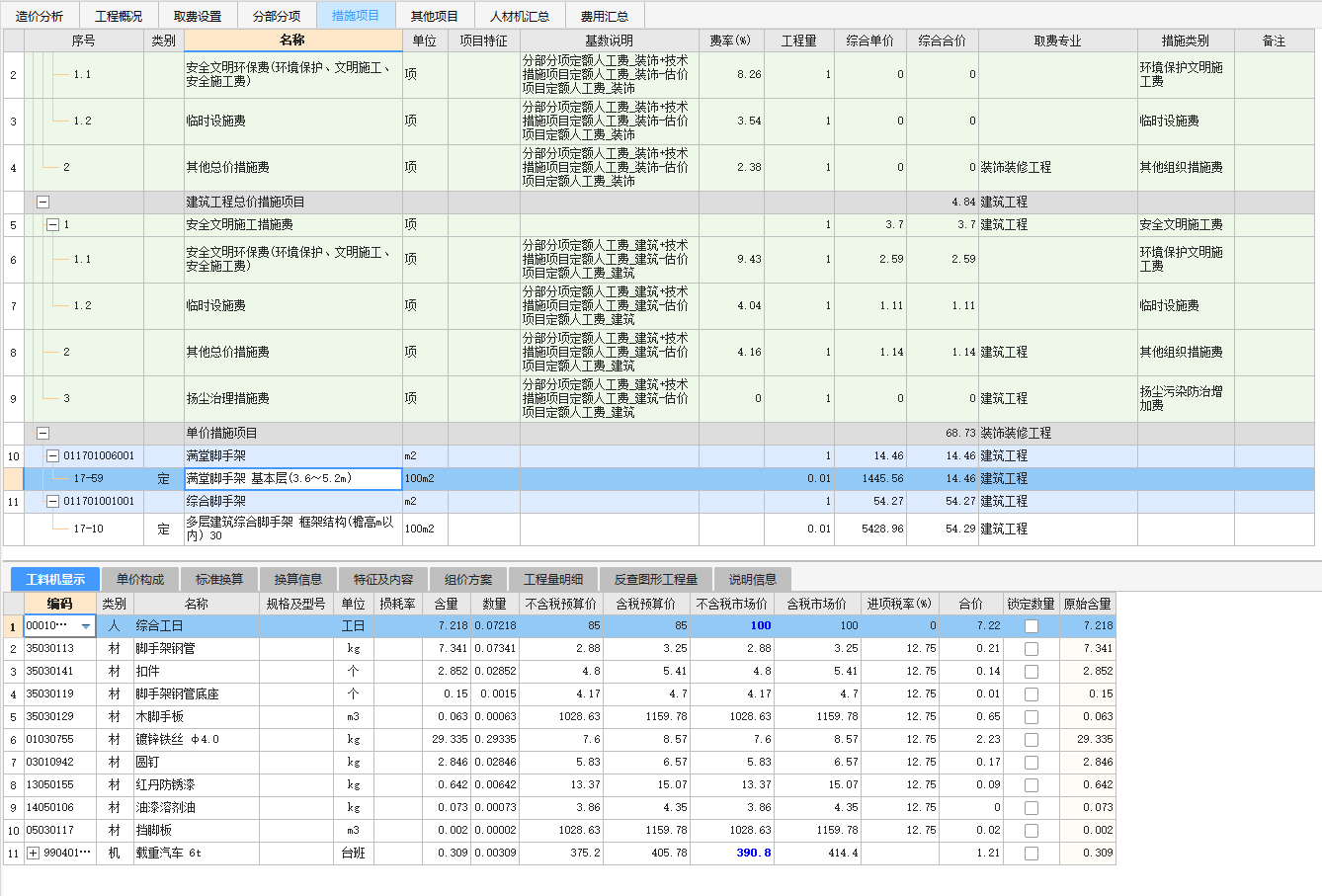Switch to the 工程概况 tab
The image size is (1322, 896).
coord(119,16)
